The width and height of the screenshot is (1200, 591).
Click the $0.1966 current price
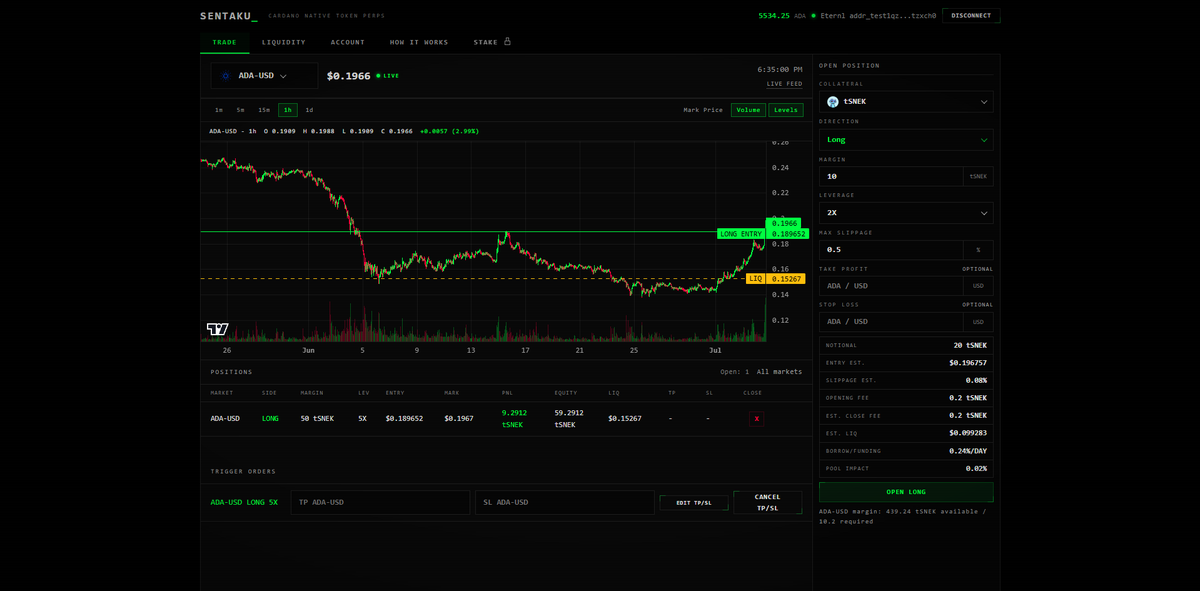[x=348, y=76]
